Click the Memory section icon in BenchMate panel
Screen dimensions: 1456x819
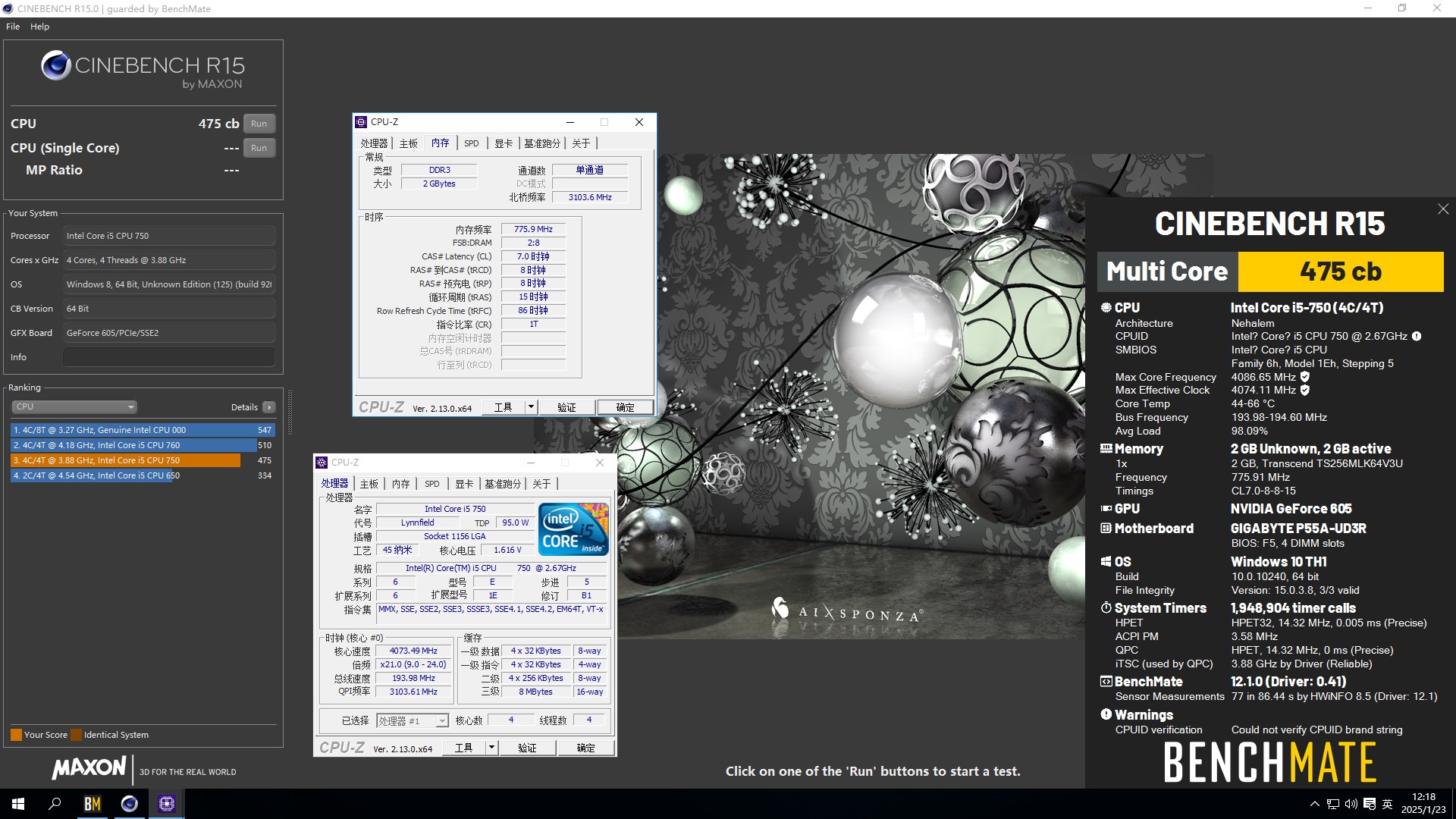point(1106,449)
